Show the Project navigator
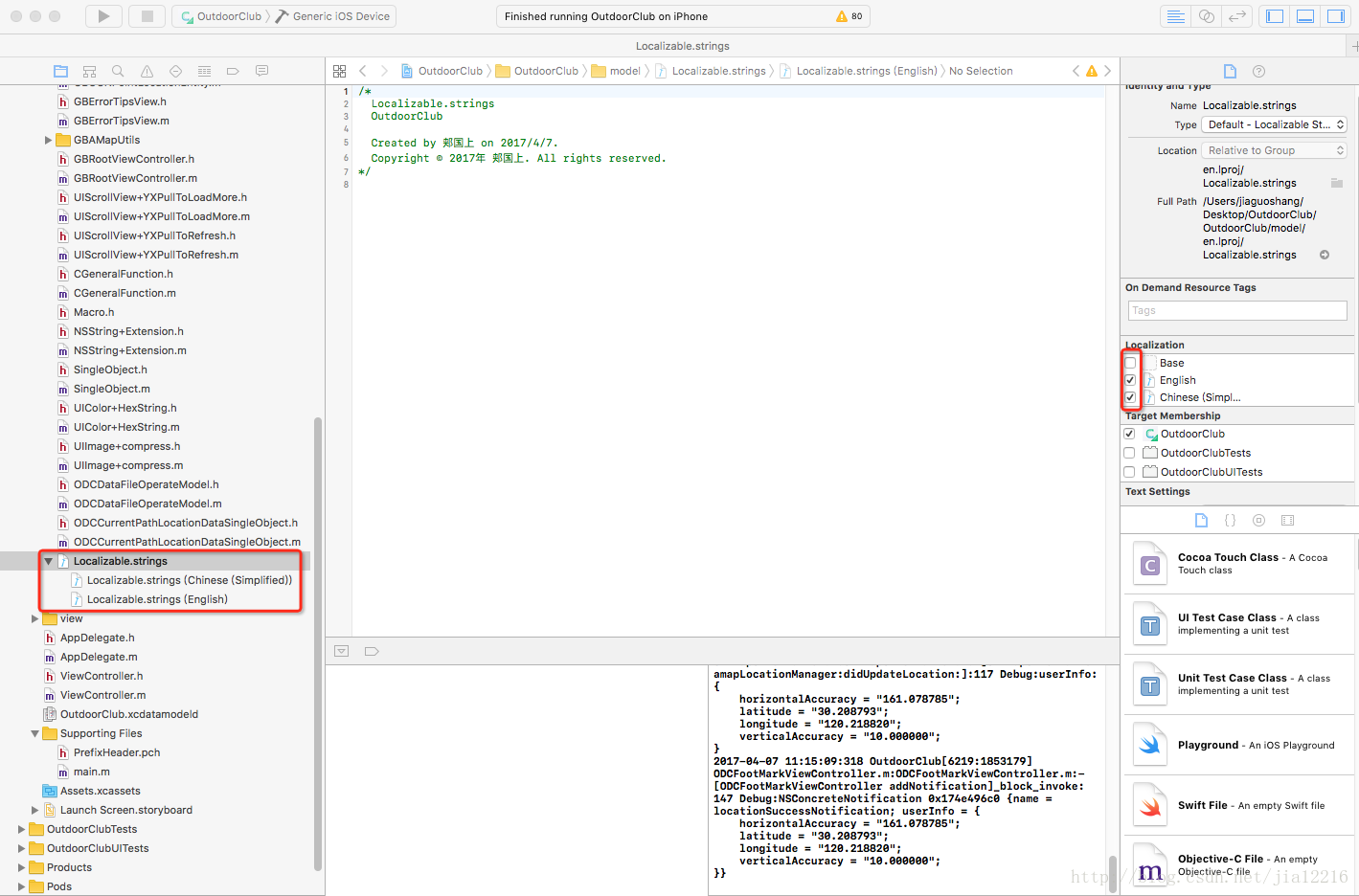 click(x=60, y=71)
